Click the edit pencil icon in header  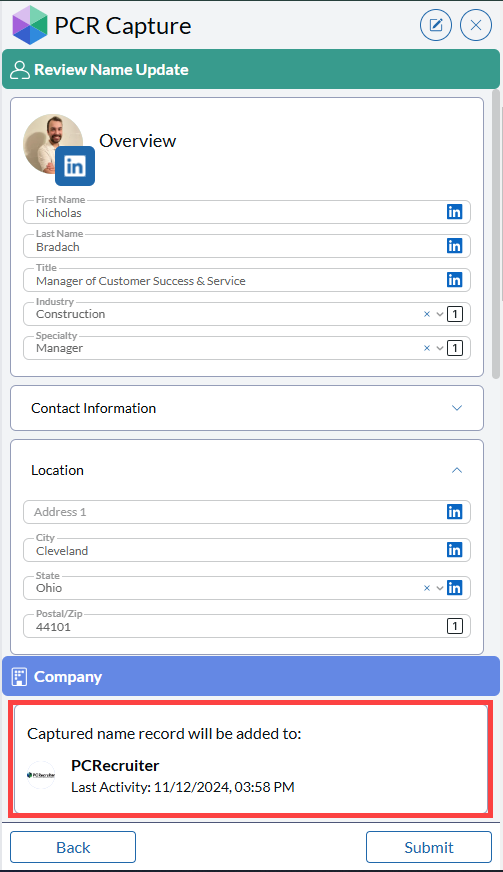(436, 25)
